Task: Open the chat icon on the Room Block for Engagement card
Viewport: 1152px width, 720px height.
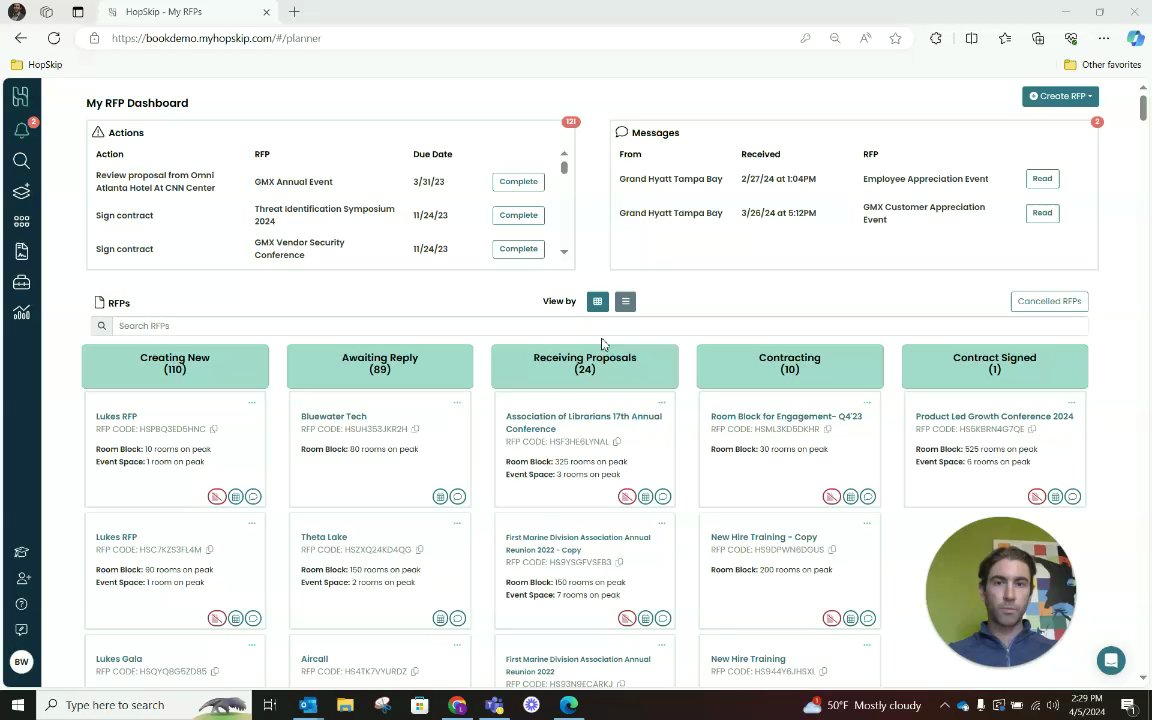Action: 868,497
